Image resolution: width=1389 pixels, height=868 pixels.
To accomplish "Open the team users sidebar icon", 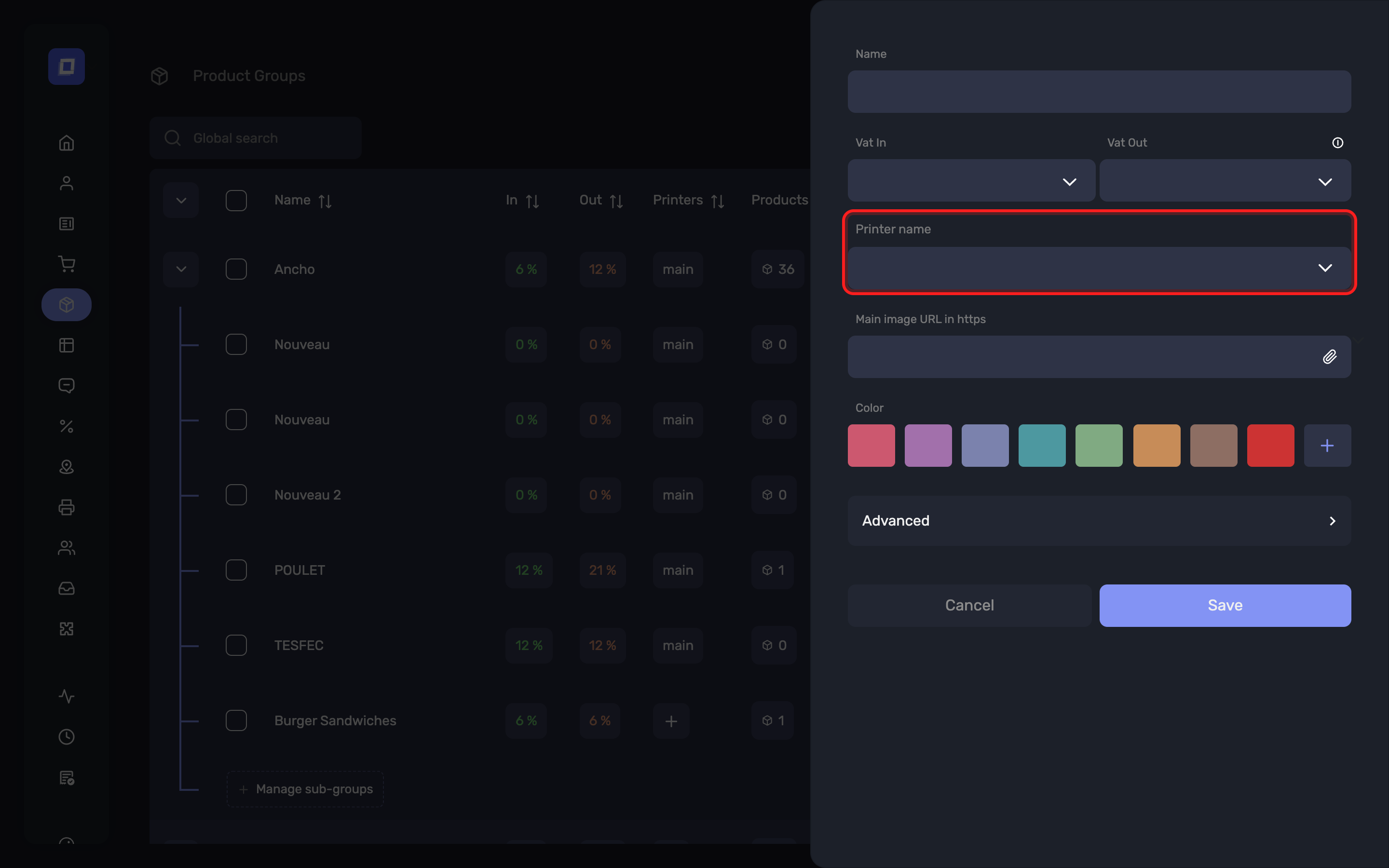I will coord(67,548).
